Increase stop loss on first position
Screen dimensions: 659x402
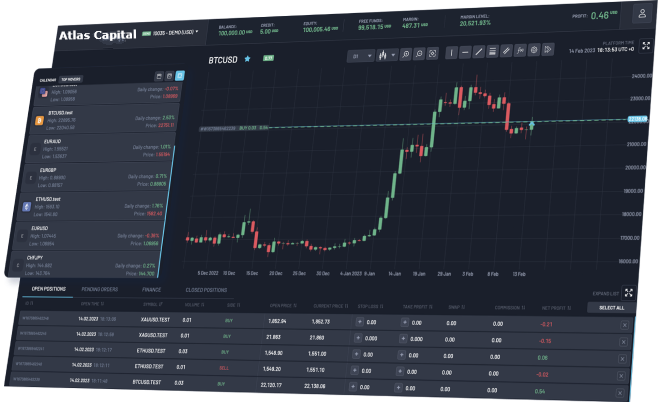(359, 321)
